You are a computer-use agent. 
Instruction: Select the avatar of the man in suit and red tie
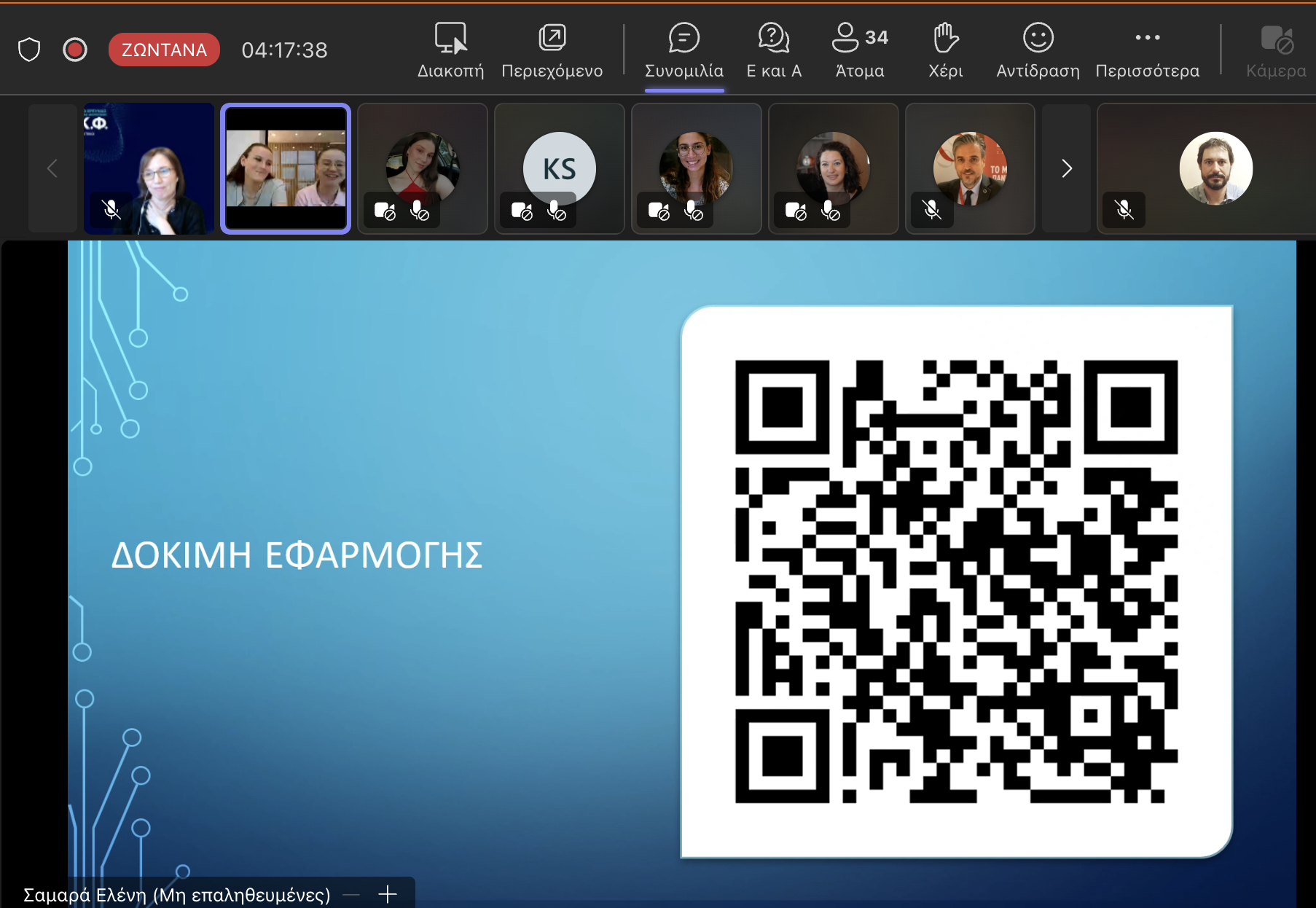coord(970,168)
